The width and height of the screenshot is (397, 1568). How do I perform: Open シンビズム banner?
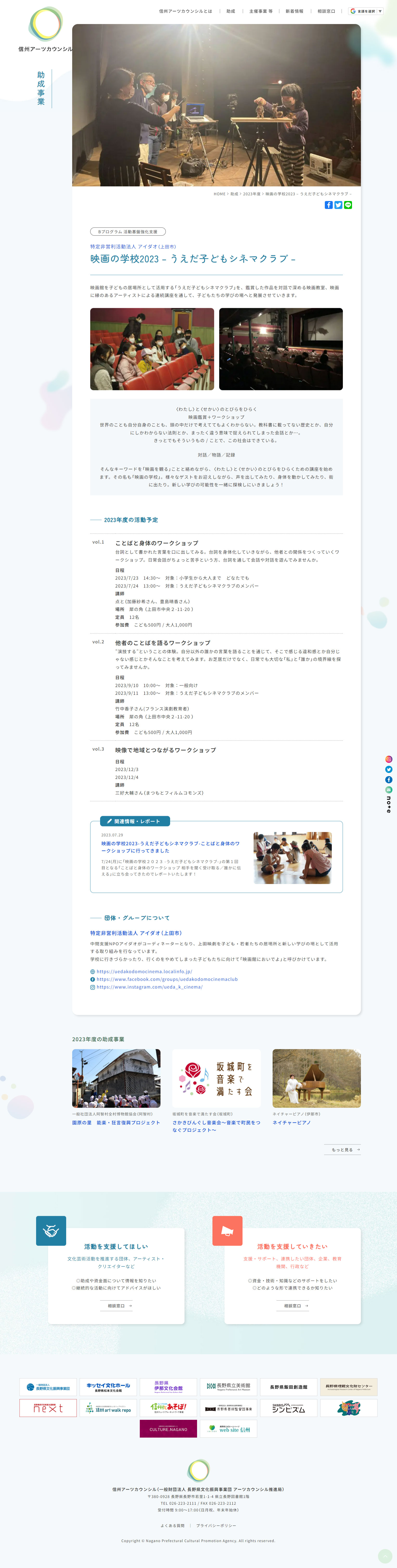289,1408
